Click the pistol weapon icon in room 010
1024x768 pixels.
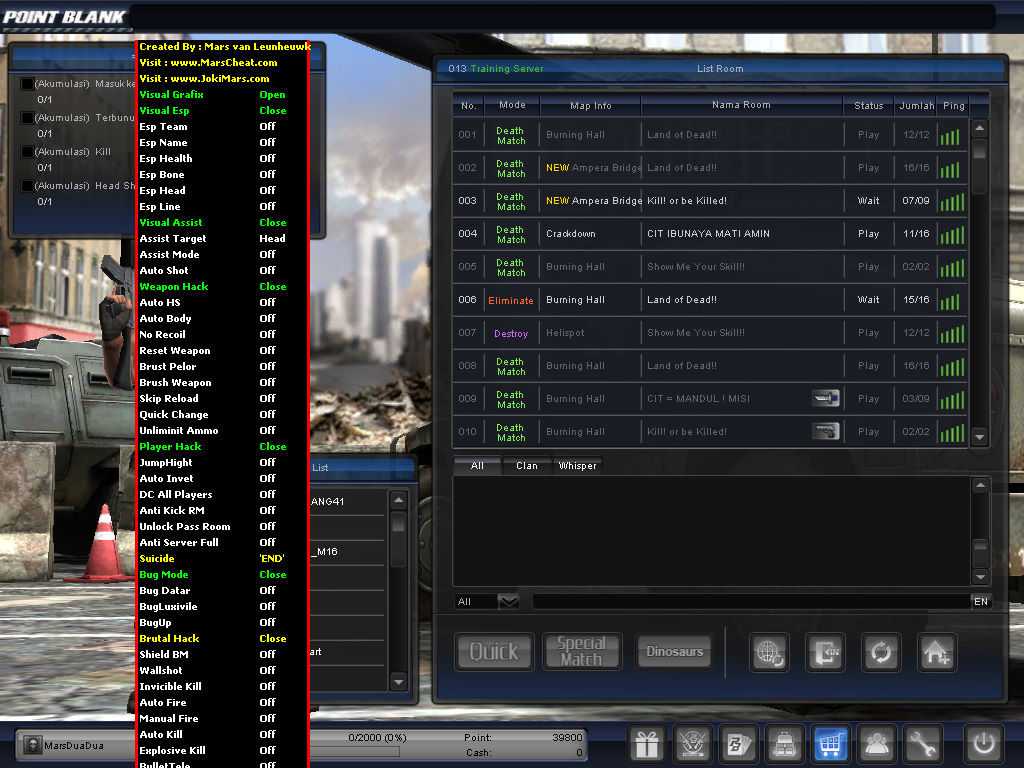coord(825,431)
